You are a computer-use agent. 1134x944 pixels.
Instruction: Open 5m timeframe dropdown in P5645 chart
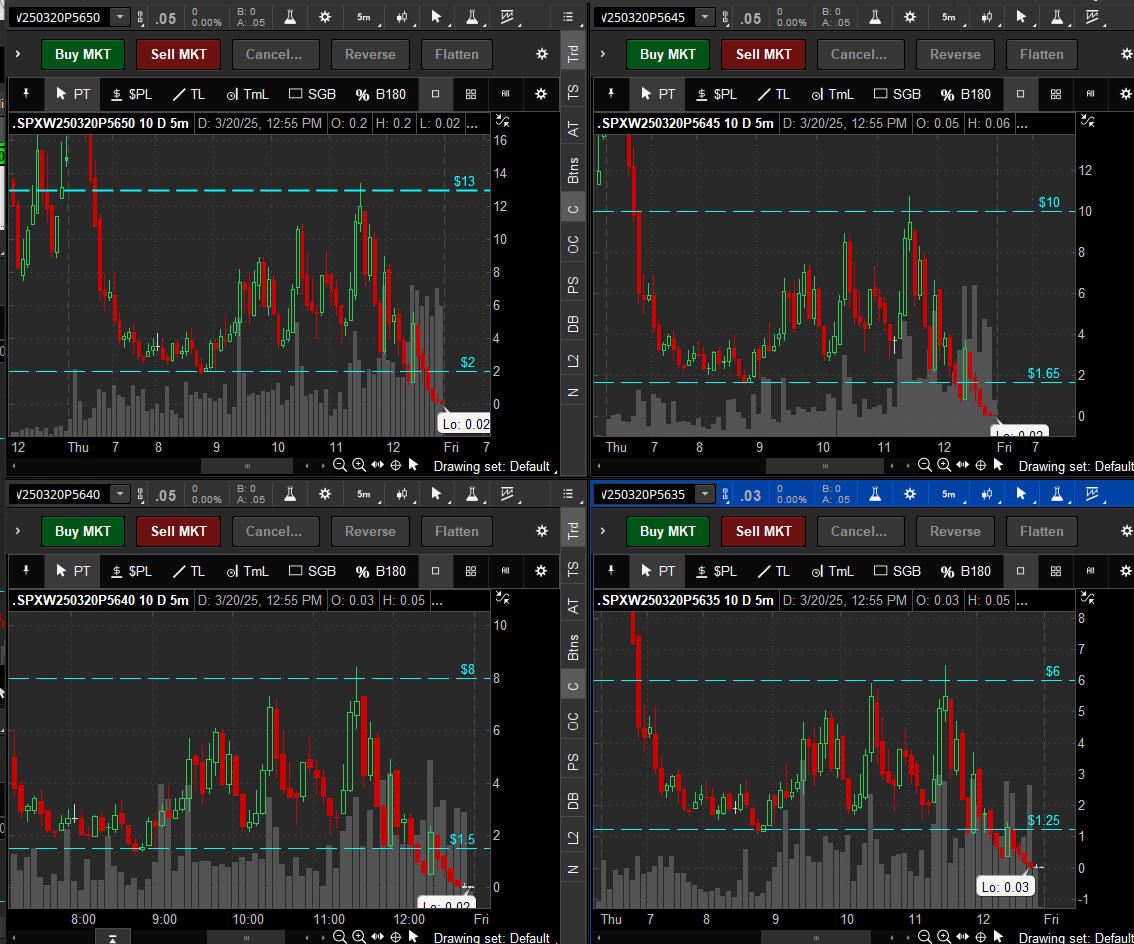948,17
